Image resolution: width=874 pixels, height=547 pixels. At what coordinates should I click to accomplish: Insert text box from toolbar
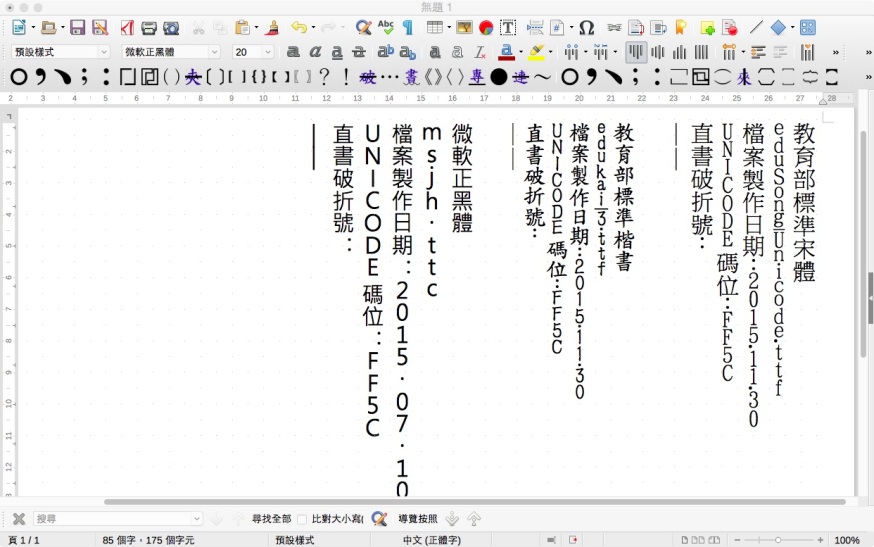point(508,28)
